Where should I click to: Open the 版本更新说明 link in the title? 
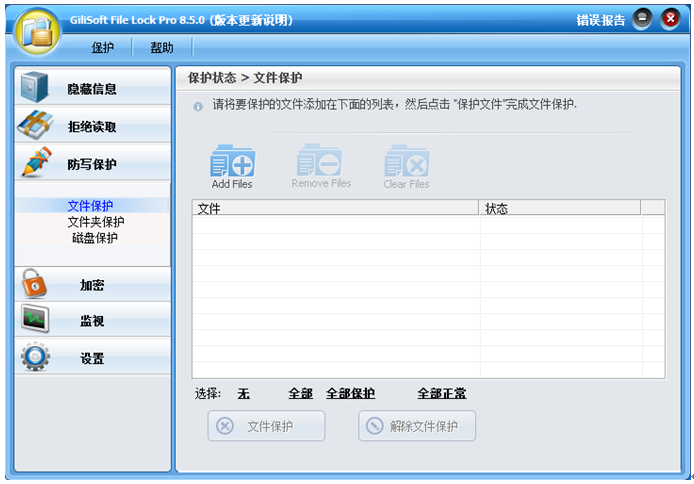(251, 20)
